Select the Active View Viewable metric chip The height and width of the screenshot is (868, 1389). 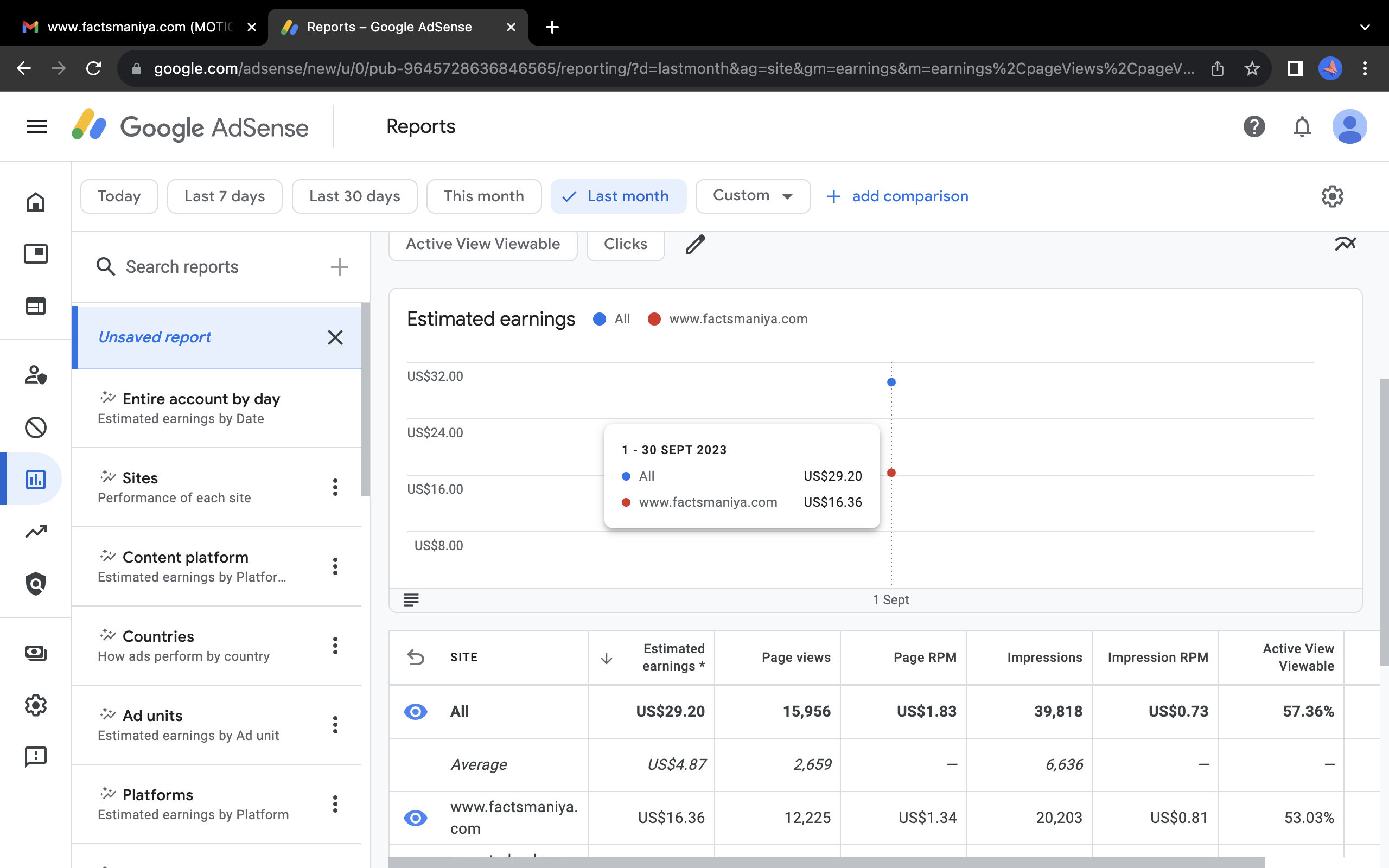pyautogui.click(x=483, y=245)
